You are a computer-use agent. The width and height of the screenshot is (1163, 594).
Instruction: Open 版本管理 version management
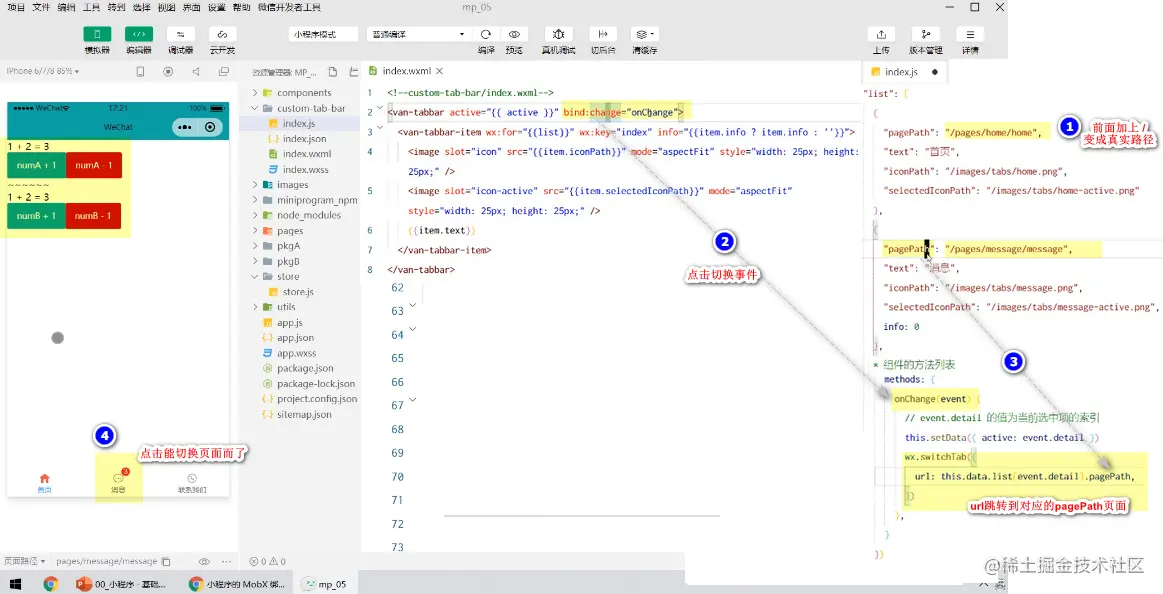tap(926, 34)
